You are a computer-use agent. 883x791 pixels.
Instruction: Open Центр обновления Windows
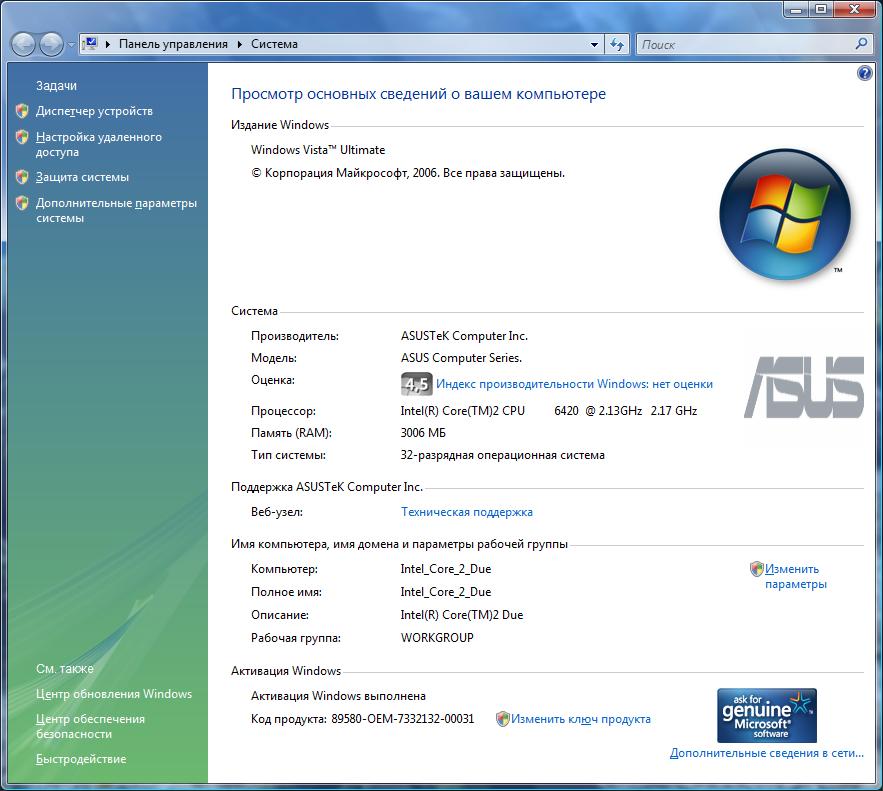114,694
